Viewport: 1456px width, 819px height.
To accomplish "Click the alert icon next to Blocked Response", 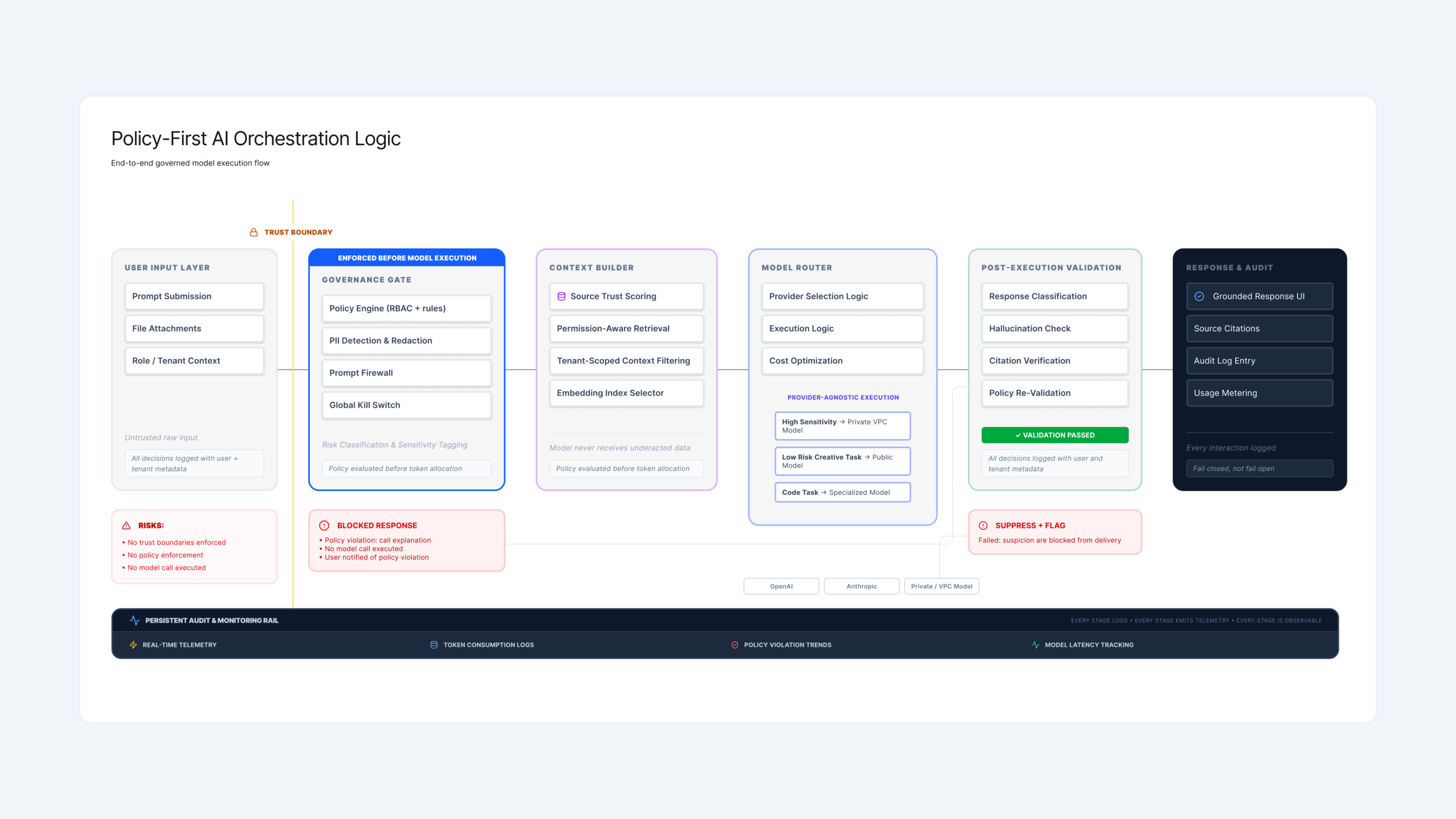I will tap(324, 526).
